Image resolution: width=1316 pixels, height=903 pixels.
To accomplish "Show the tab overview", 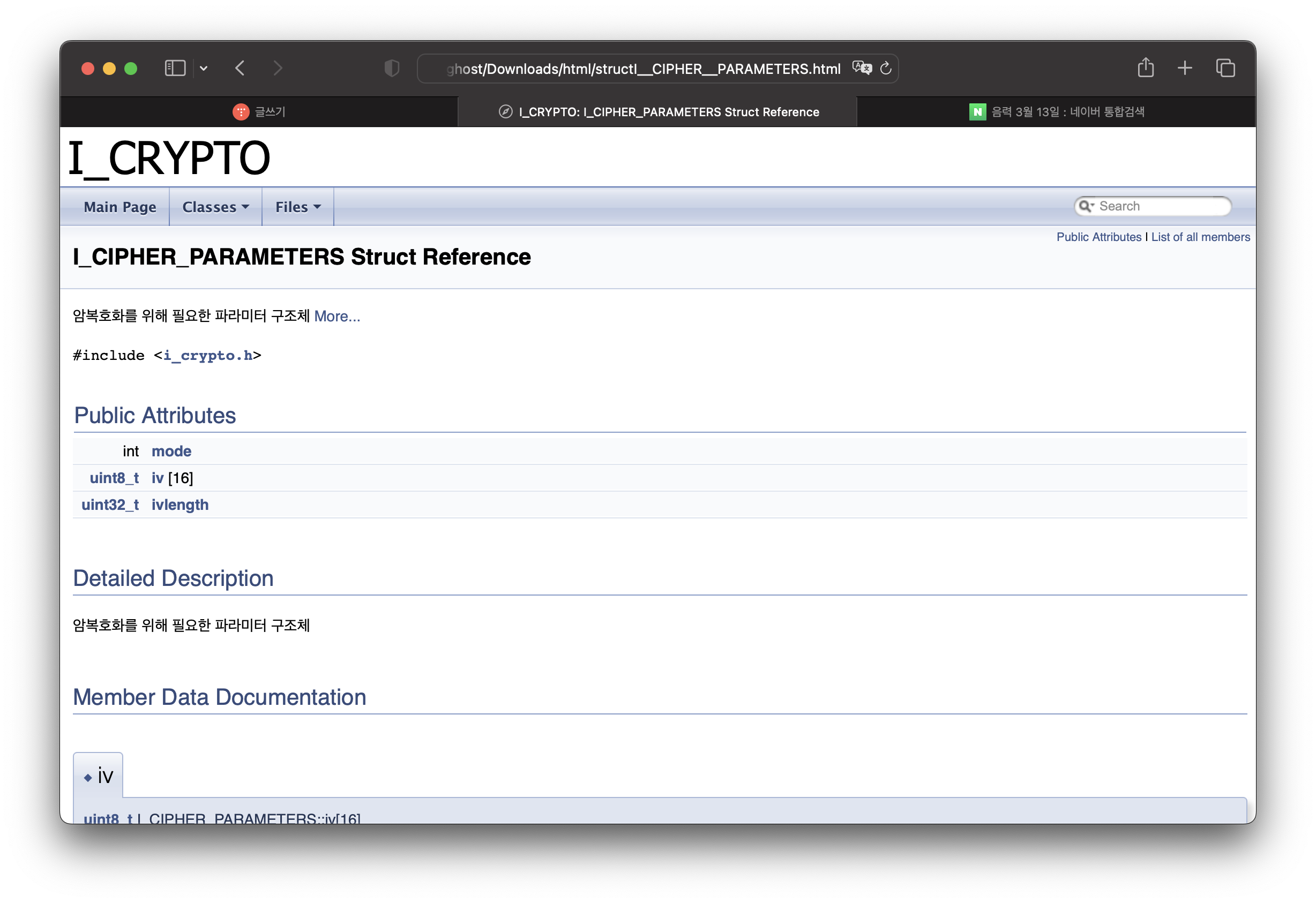I will tap(1225, 69).
